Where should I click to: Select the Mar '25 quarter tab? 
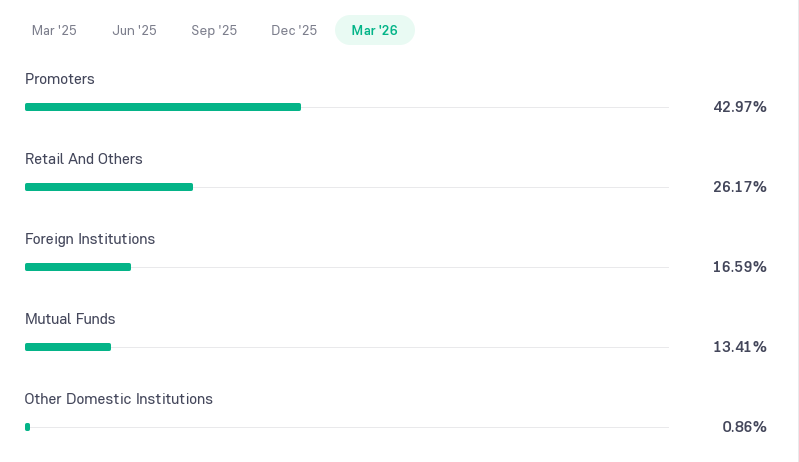click(54, 31)
